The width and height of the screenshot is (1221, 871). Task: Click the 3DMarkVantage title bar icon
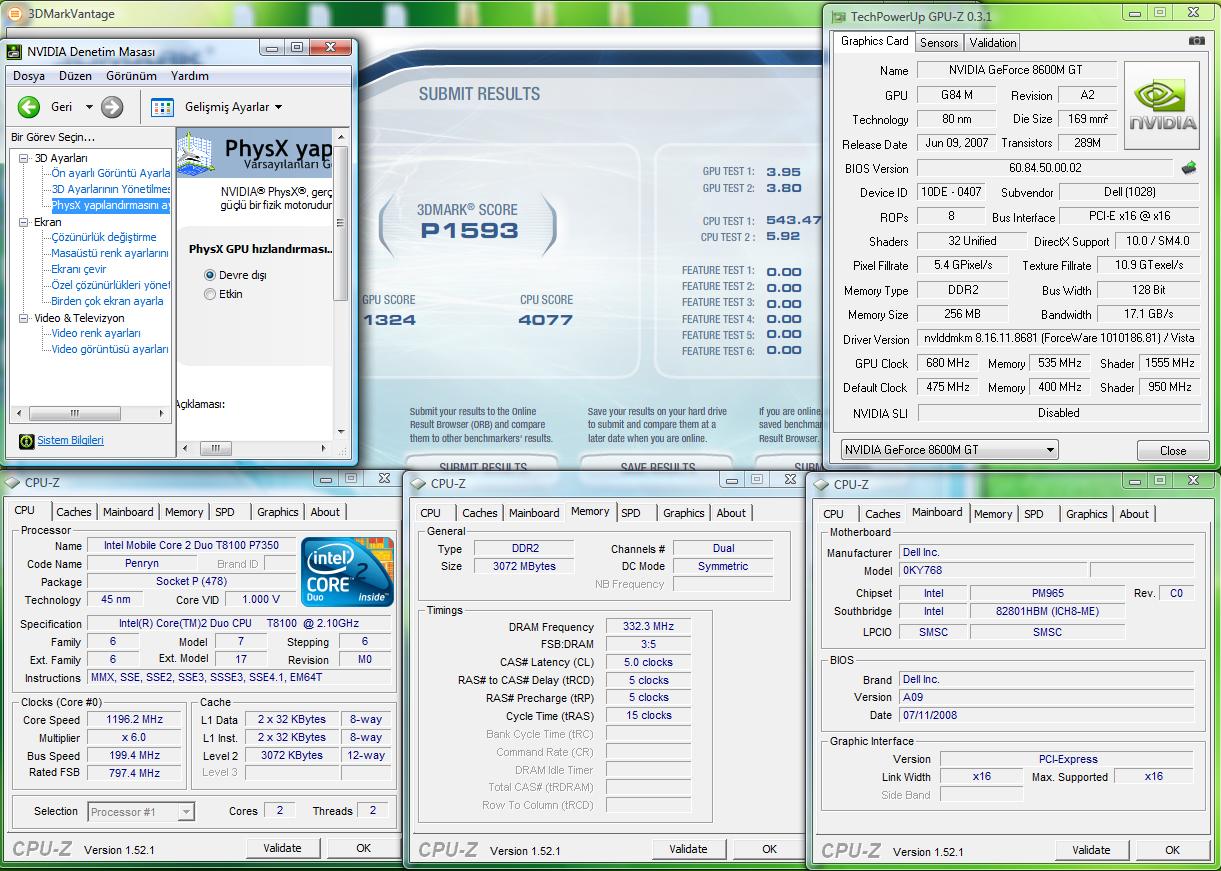pos(15,14)
